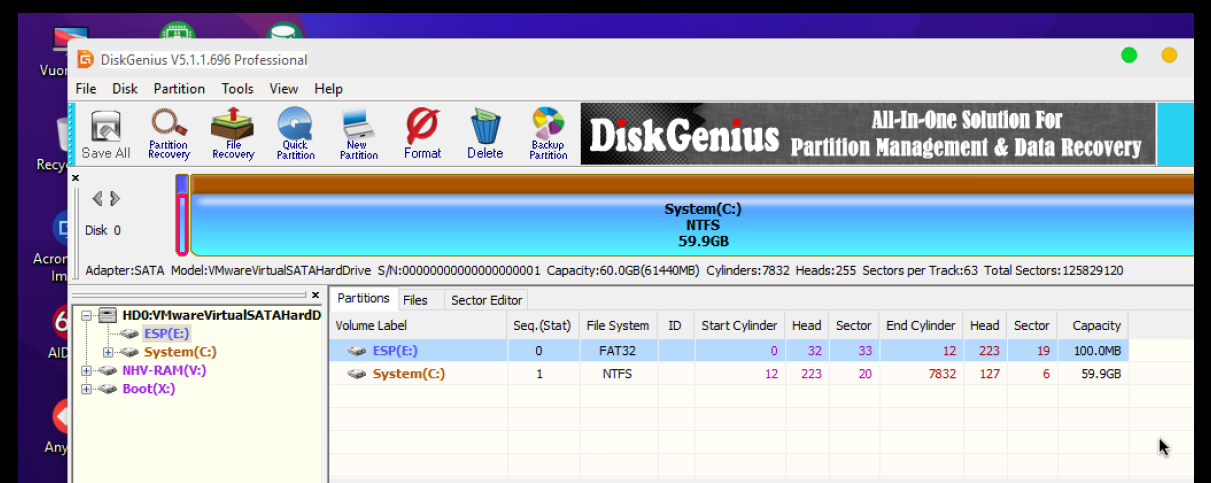Image resolution: width=1211 pixels, height=483 pixels.
Task: Open the Partition menu
Action: click(x=179, y=89)
